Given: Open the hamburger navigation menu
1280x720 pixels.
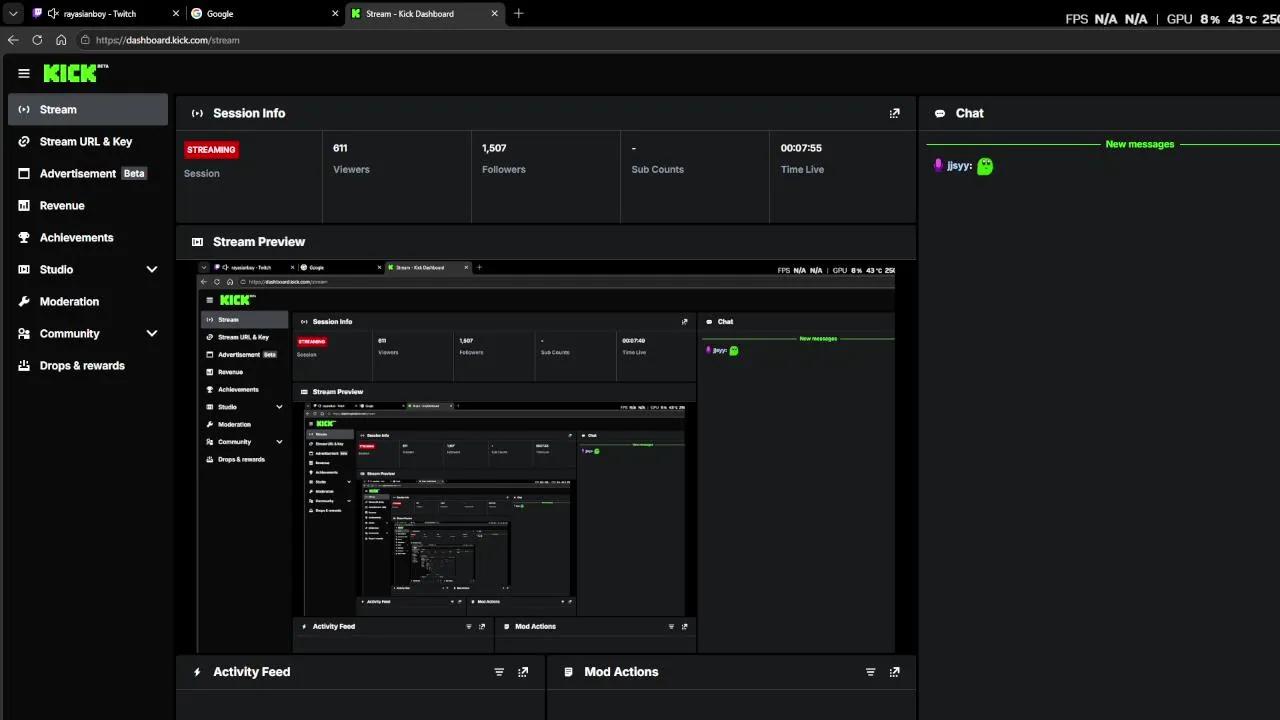Looking at the screenshot, I should (x=24, y=73).
